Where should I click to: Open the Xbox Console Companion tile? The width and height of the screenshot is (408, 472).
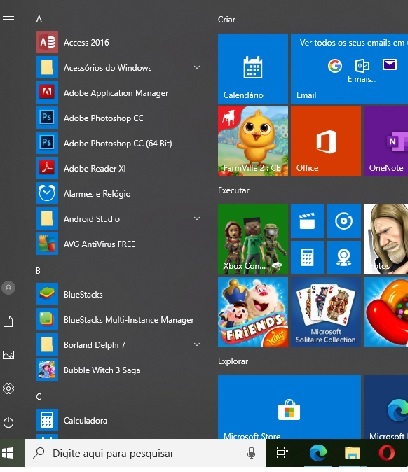pyautogui.click(x=253, y=239)
